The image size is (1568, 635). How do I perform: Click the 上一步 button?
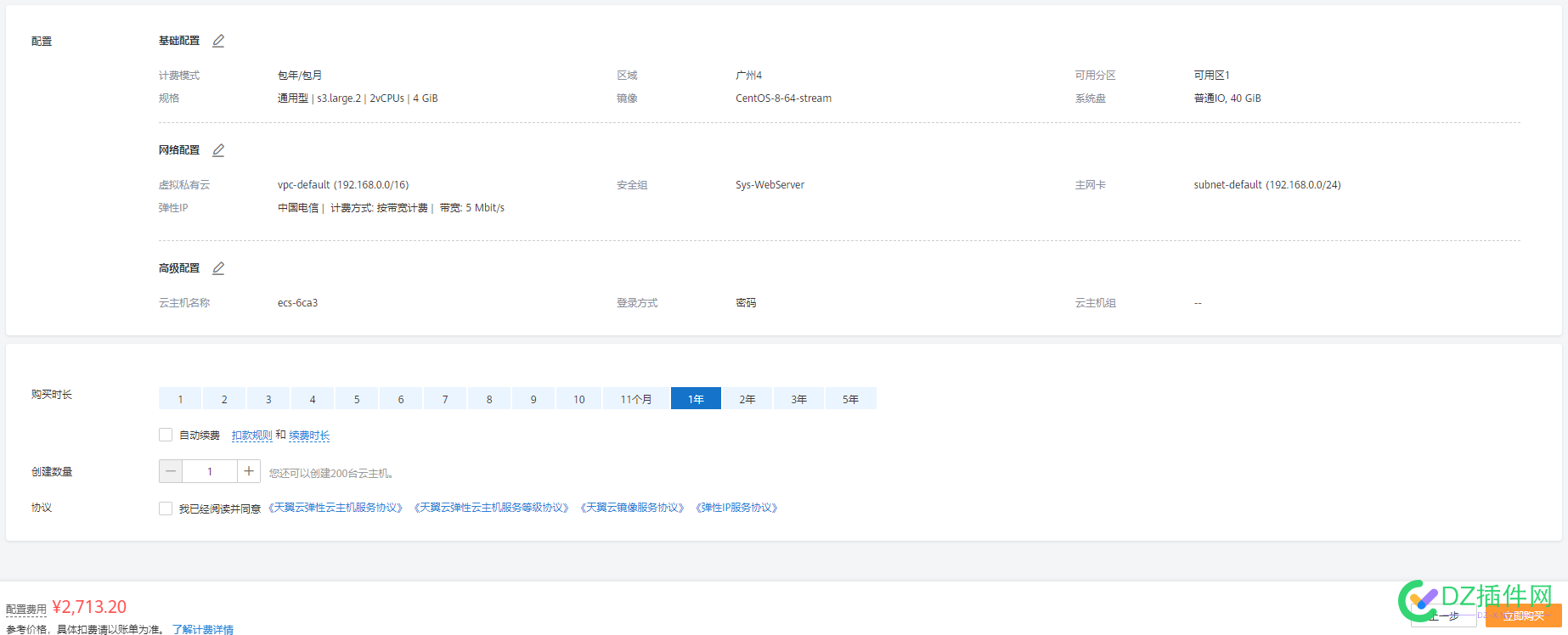[1444, 615]
